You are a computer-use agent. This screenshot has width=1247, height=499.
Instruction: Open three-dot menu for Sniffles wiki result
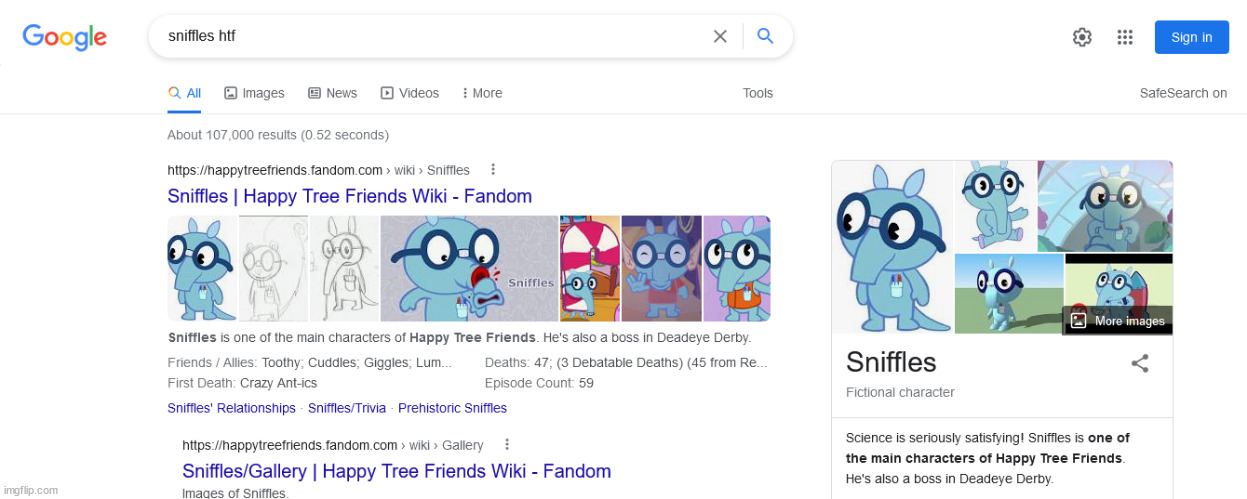(493, 170)
